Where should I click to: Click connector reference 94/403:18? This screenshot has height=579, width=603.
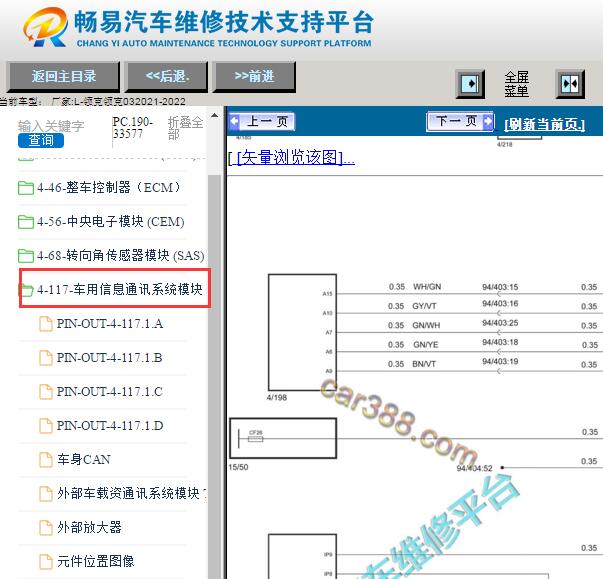pos(500,342)
